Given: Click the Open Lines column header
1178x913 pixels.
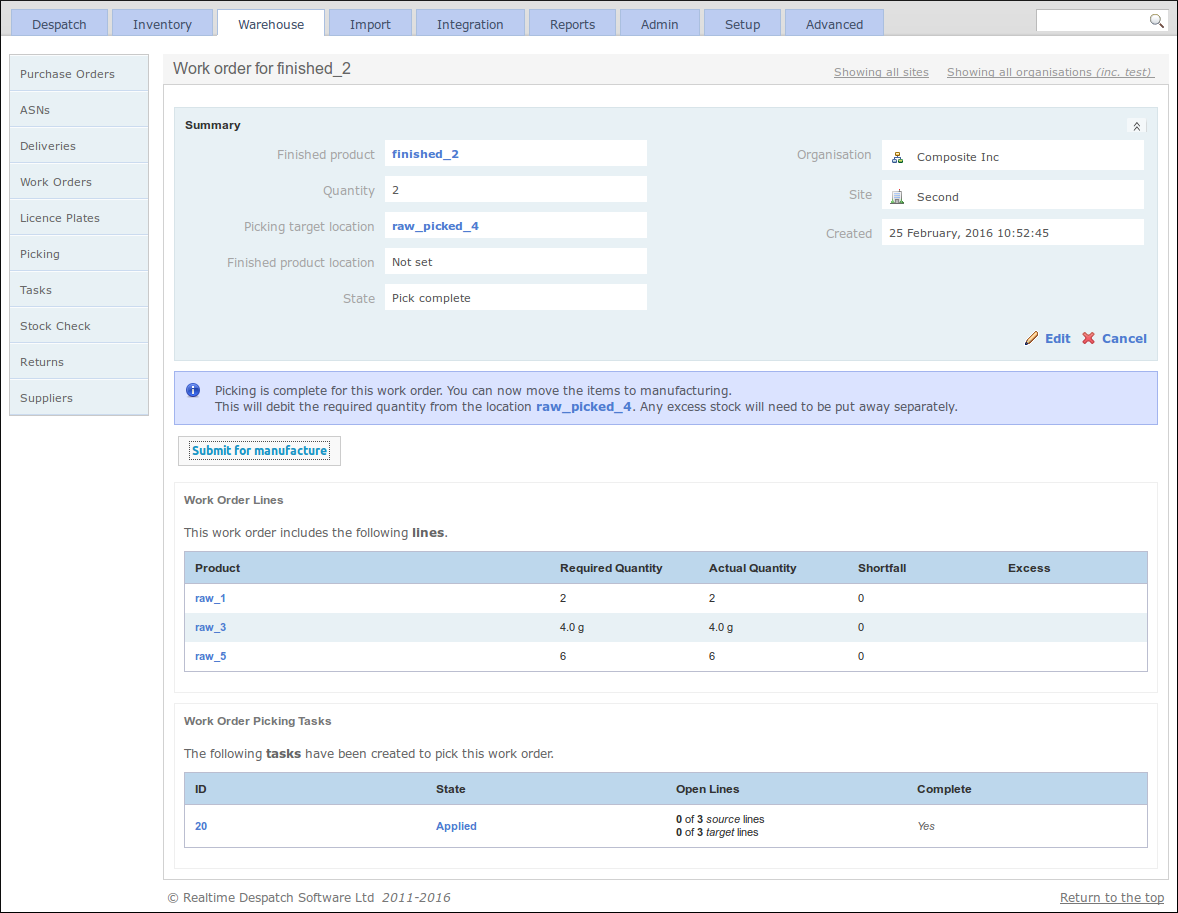Looking at the screenshot, I should click(x=707, y=789).
